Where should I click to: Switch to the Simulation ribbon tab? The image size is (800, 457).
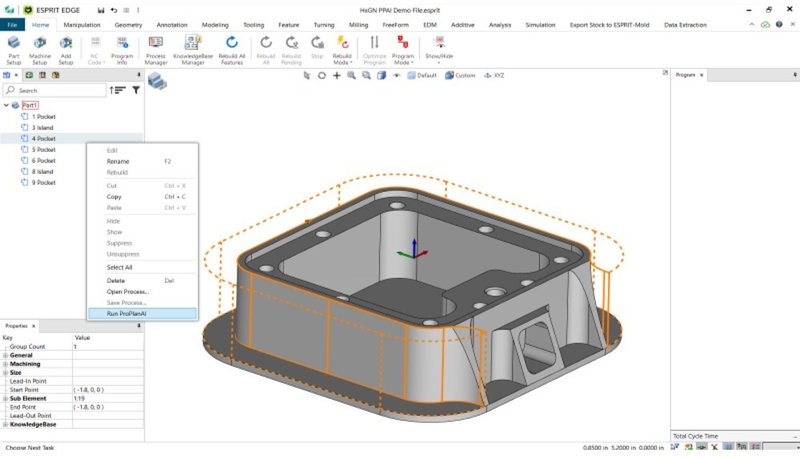pos(540,24)
